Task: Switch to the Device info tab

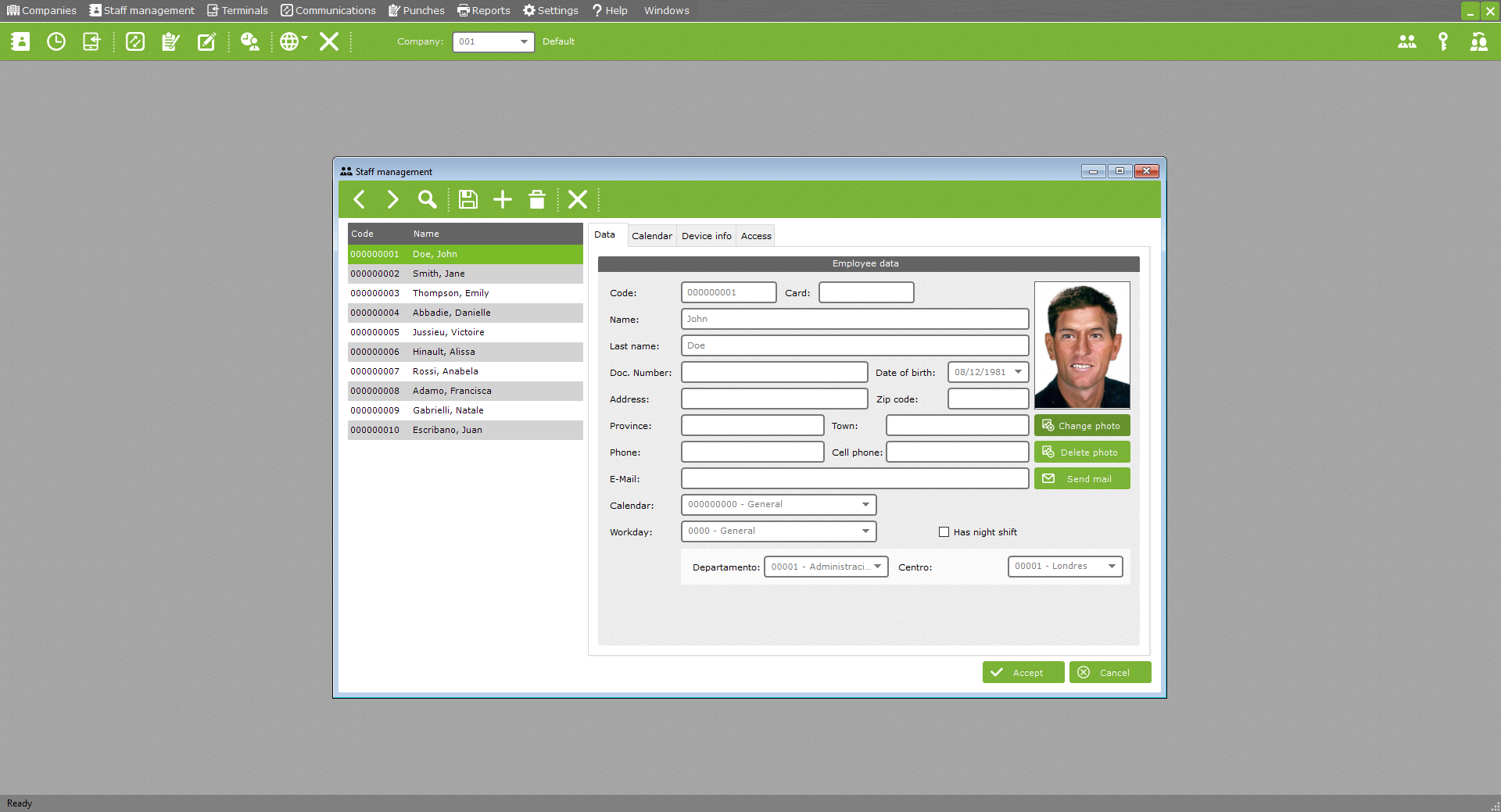Action: click(706, 236)
